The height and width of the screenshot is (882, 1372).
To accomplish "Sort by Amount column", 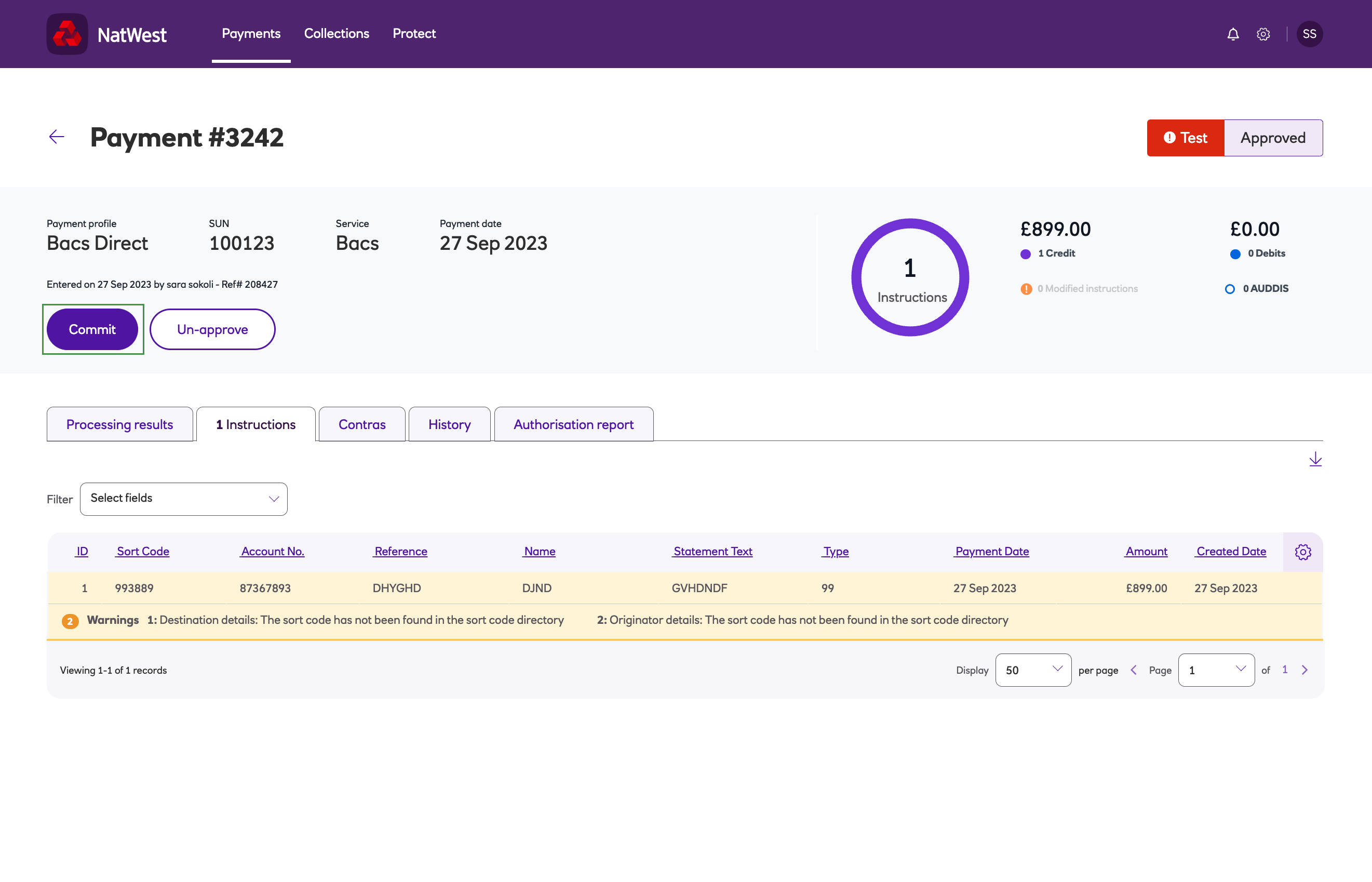I will pyautogui.click(x=1146, y=552).
